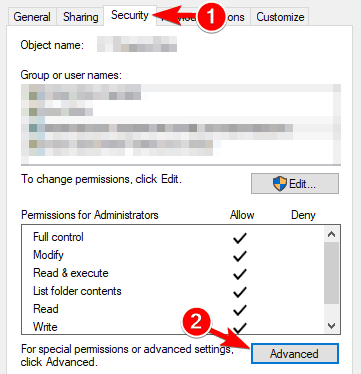Click the Read & execute Allow checkmark
This screenshot has height=374, width=361.
240,274
